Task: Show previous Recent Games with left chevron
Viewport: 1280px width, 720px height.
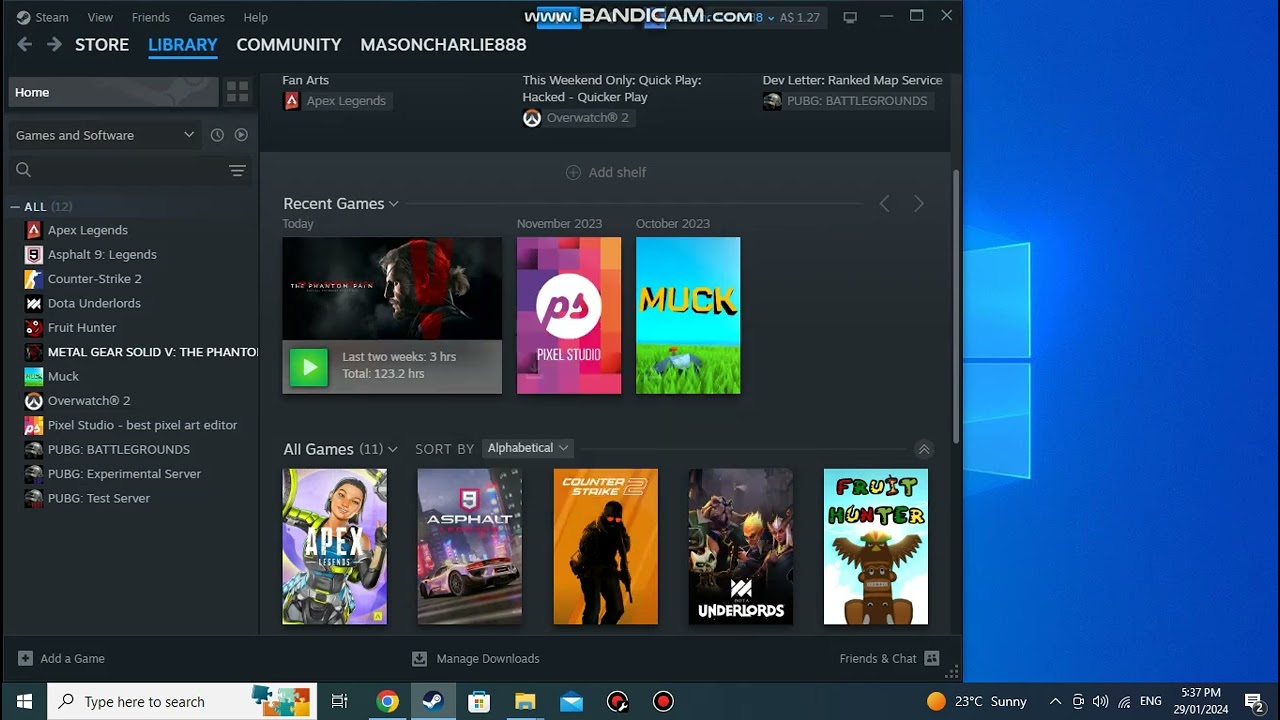Action: pos(884,204)
